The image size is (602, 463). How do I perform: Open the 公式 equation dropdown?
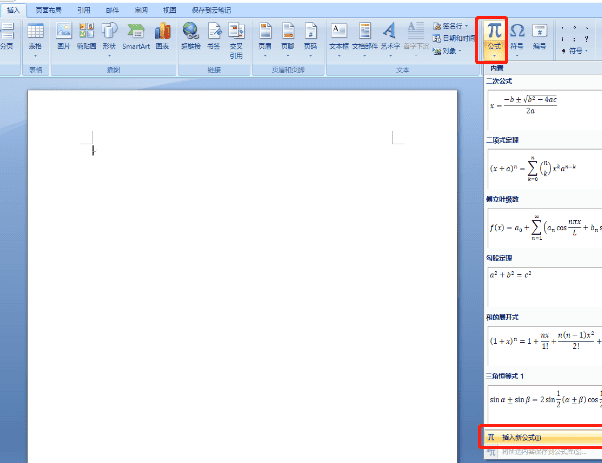click(x=493, y=38)
